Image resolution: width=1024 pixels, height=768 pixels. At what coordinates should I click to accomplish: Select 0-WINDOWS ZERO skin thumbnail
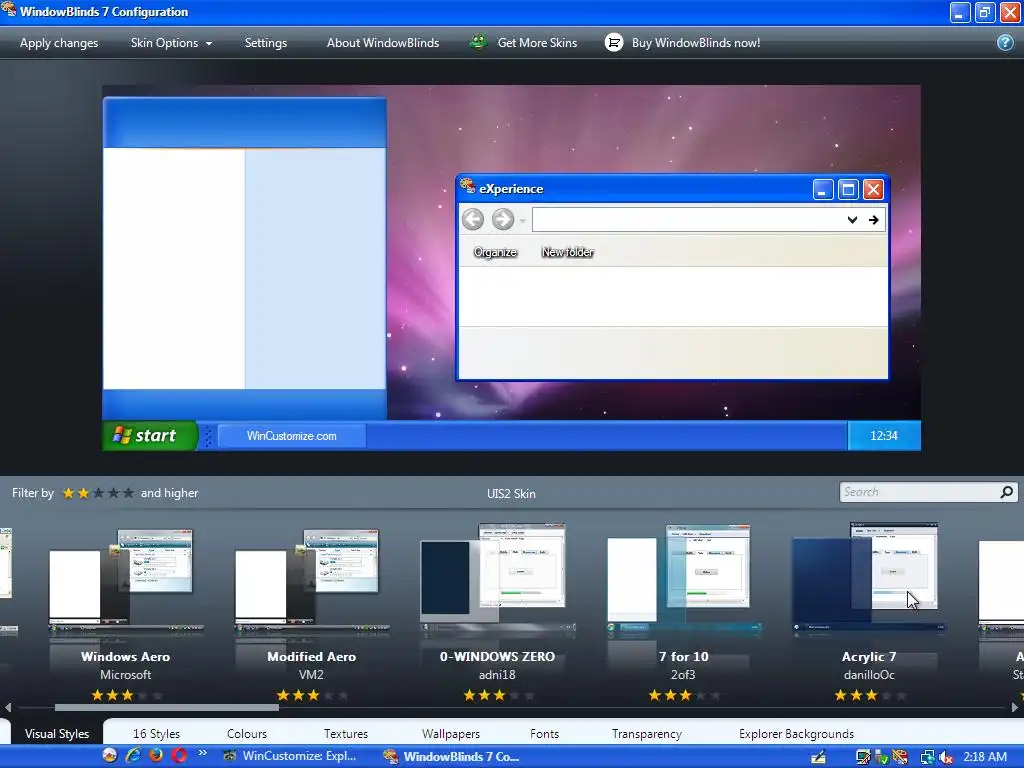point(497,578)
